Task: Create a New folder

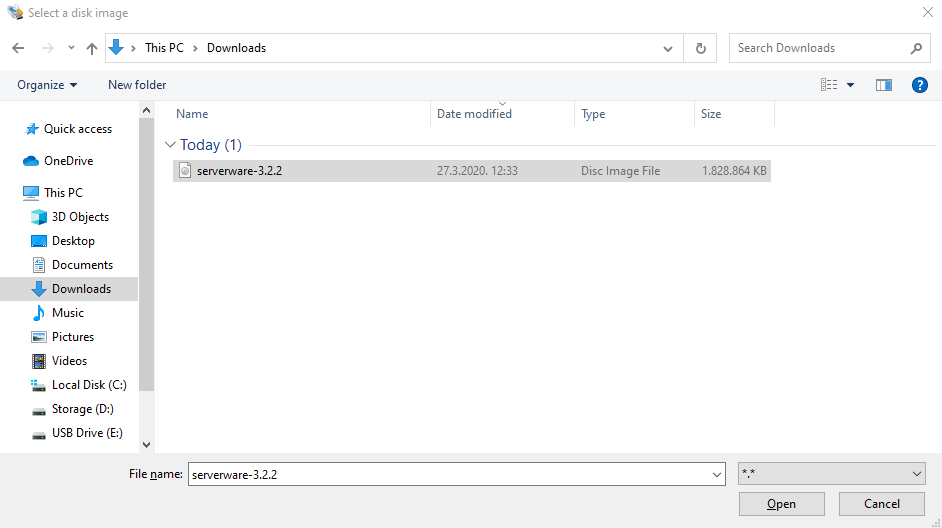Action: 137,85
